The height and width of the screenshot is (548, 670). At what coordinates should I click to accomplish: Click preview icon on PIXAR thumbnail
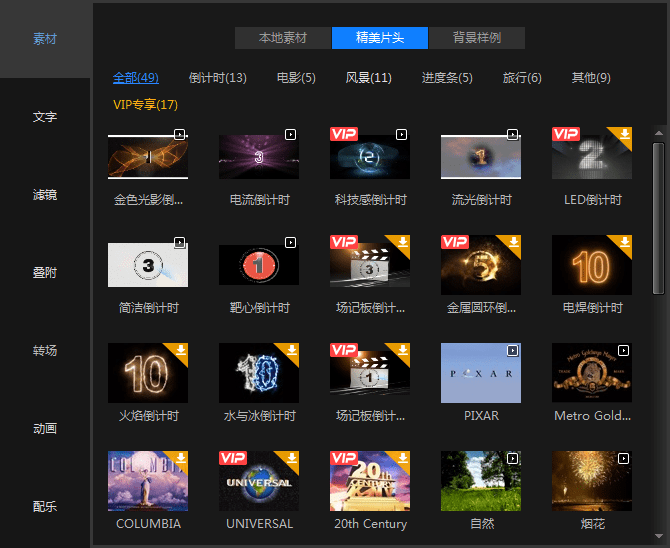tap(513, 350)
